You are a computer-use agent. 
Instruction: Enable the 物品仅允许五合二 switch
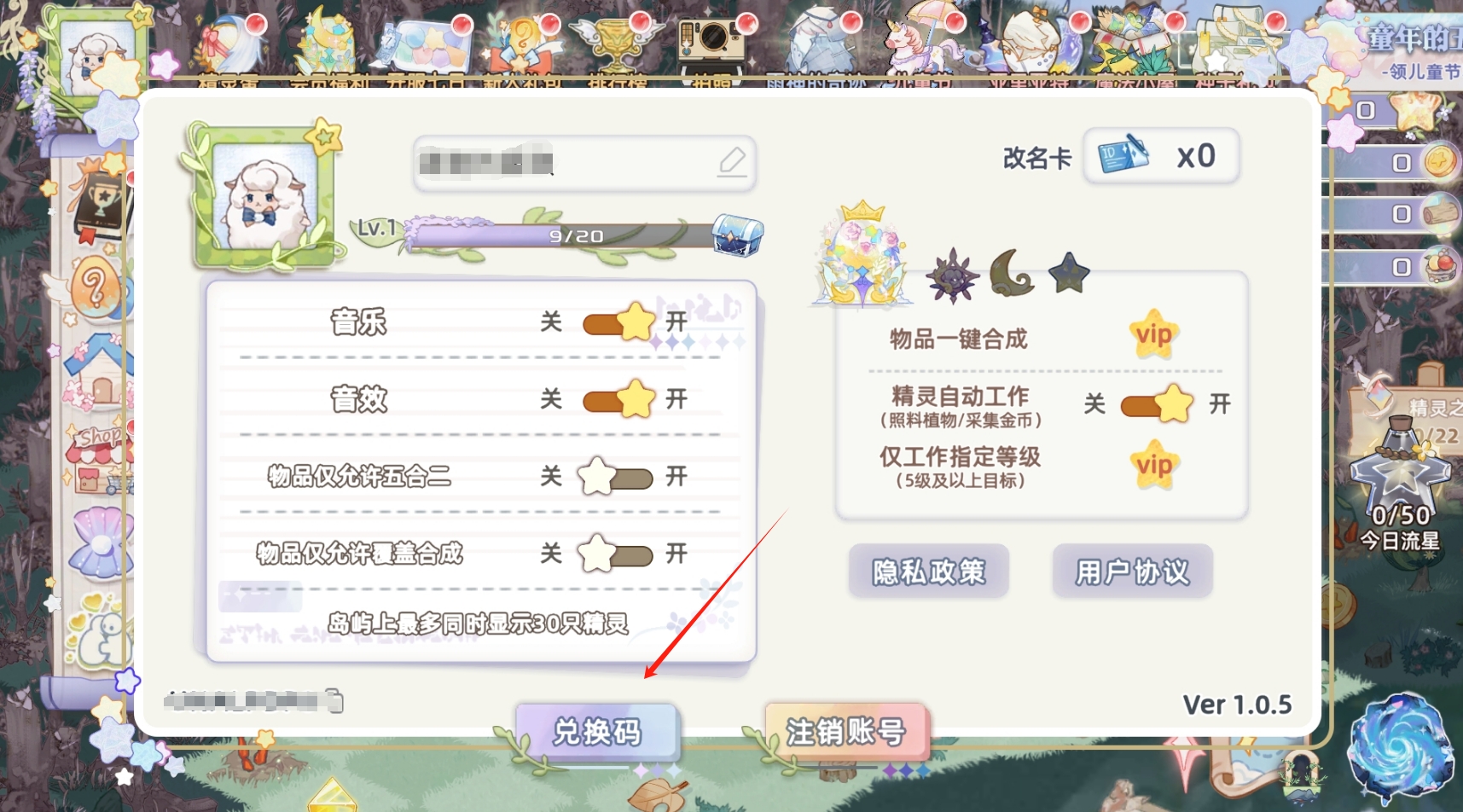coord(615,477)
